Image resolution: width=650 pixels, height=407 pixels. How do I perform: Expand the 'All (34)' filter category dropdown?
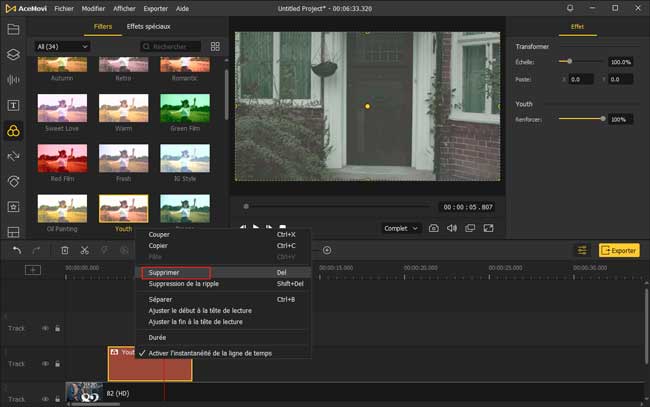[x=62, y=47]
